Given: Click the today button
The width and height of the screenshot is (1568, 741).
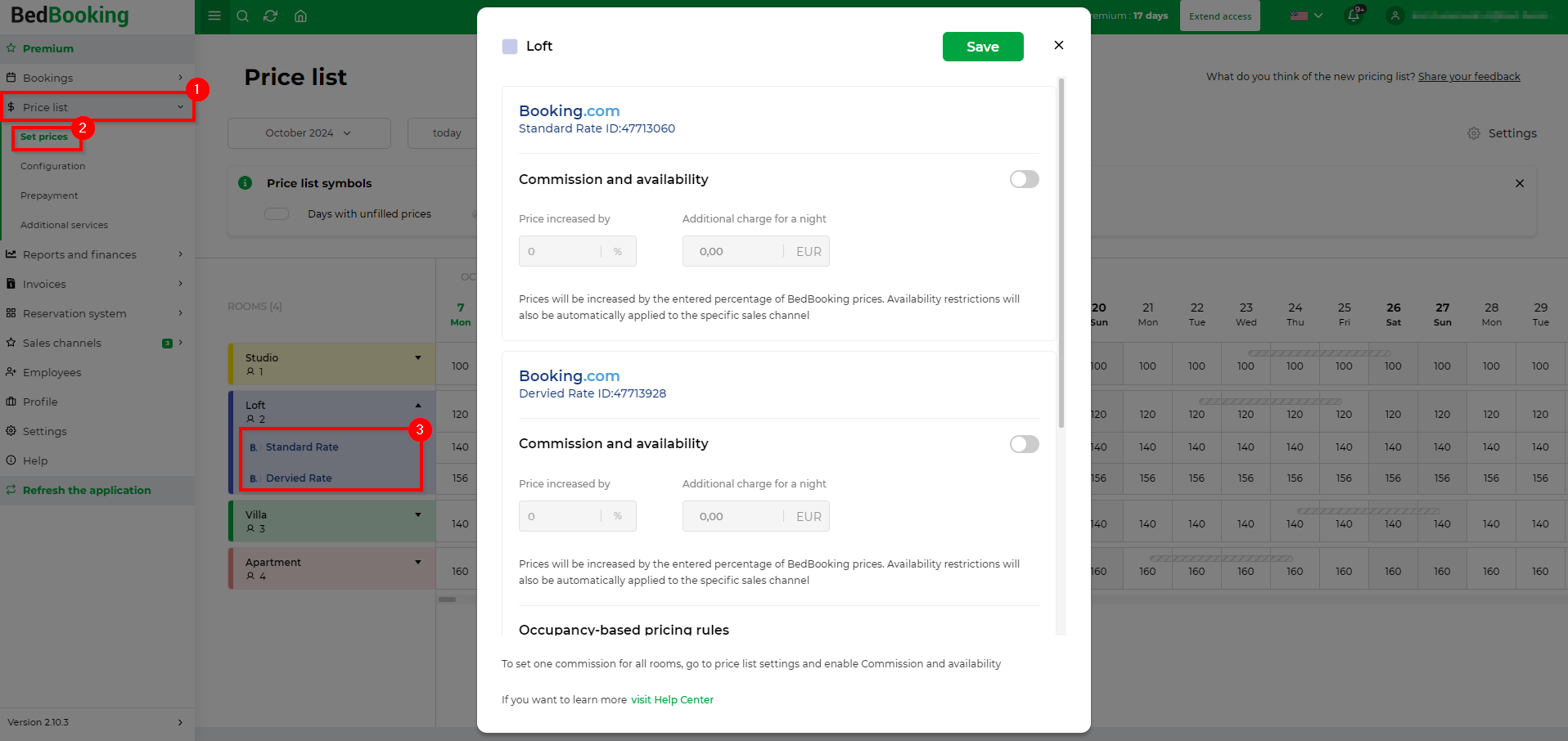Looking at the screenshot, I should tap(447, 133).
